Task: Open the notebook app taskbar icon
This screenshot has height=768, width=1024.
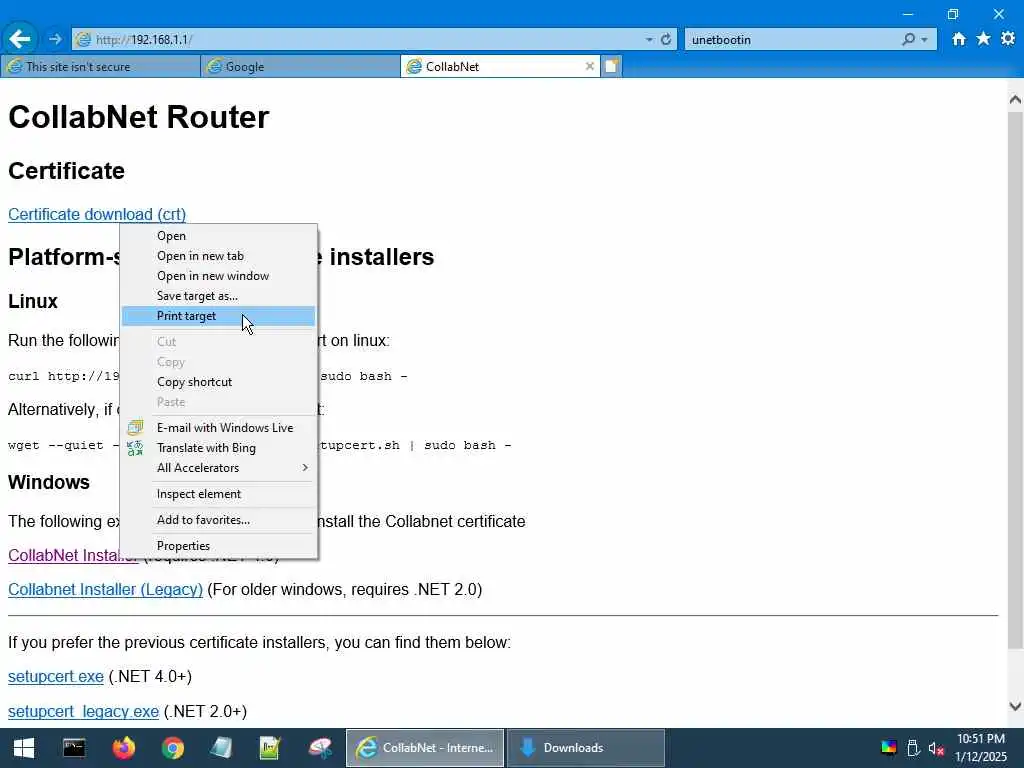Action: coord(221,748)
